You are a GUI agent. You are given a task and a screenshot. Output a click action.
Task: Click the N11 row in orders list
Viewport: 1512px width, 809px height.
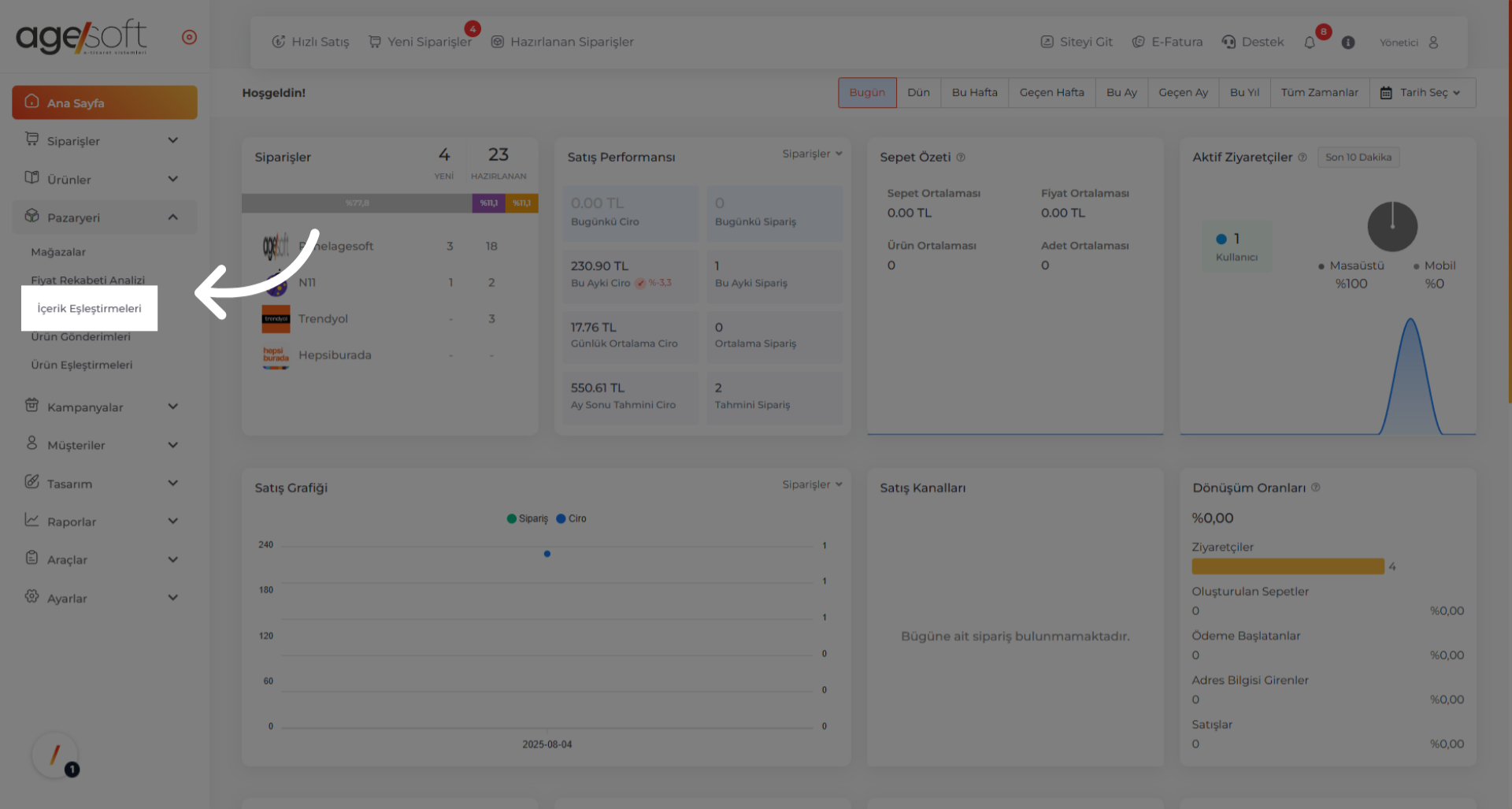(x=389, y=282)
